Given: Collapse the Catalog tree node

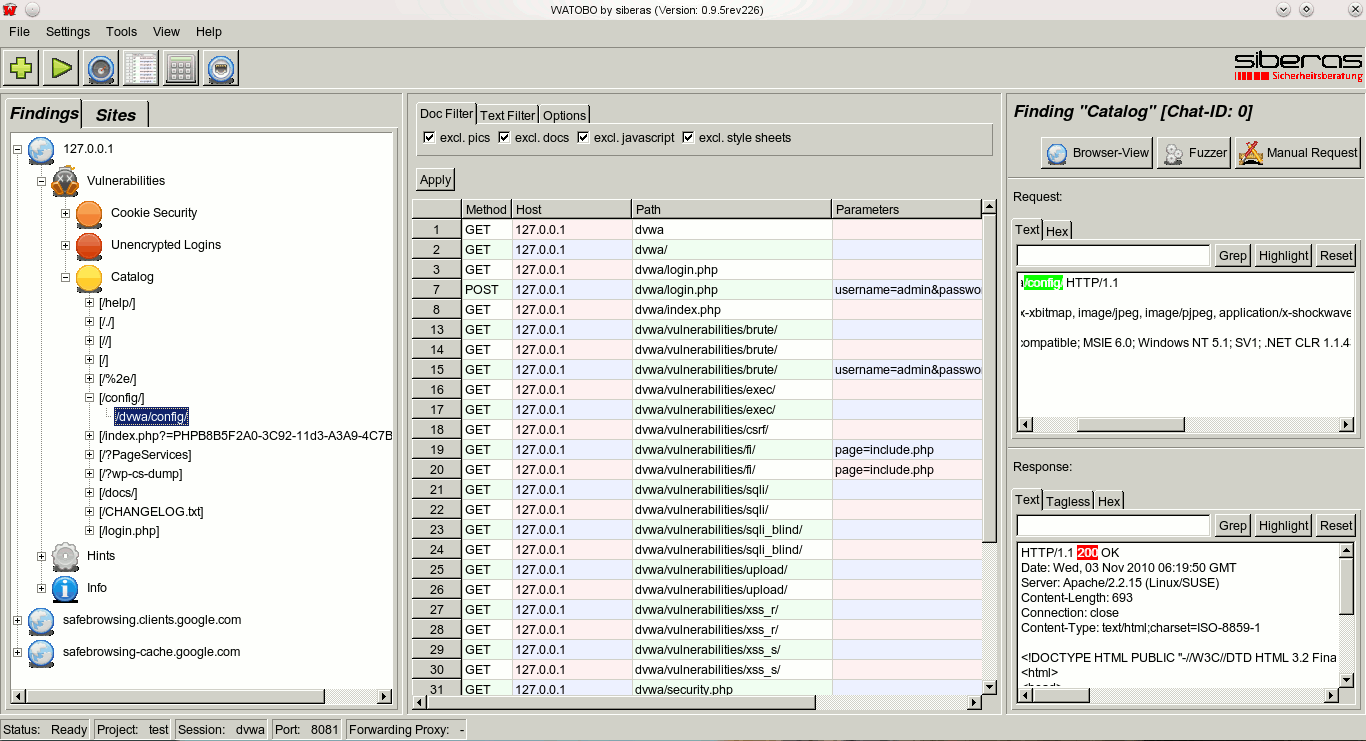Looking at the screenshot, I should click(x=65, y=277).
